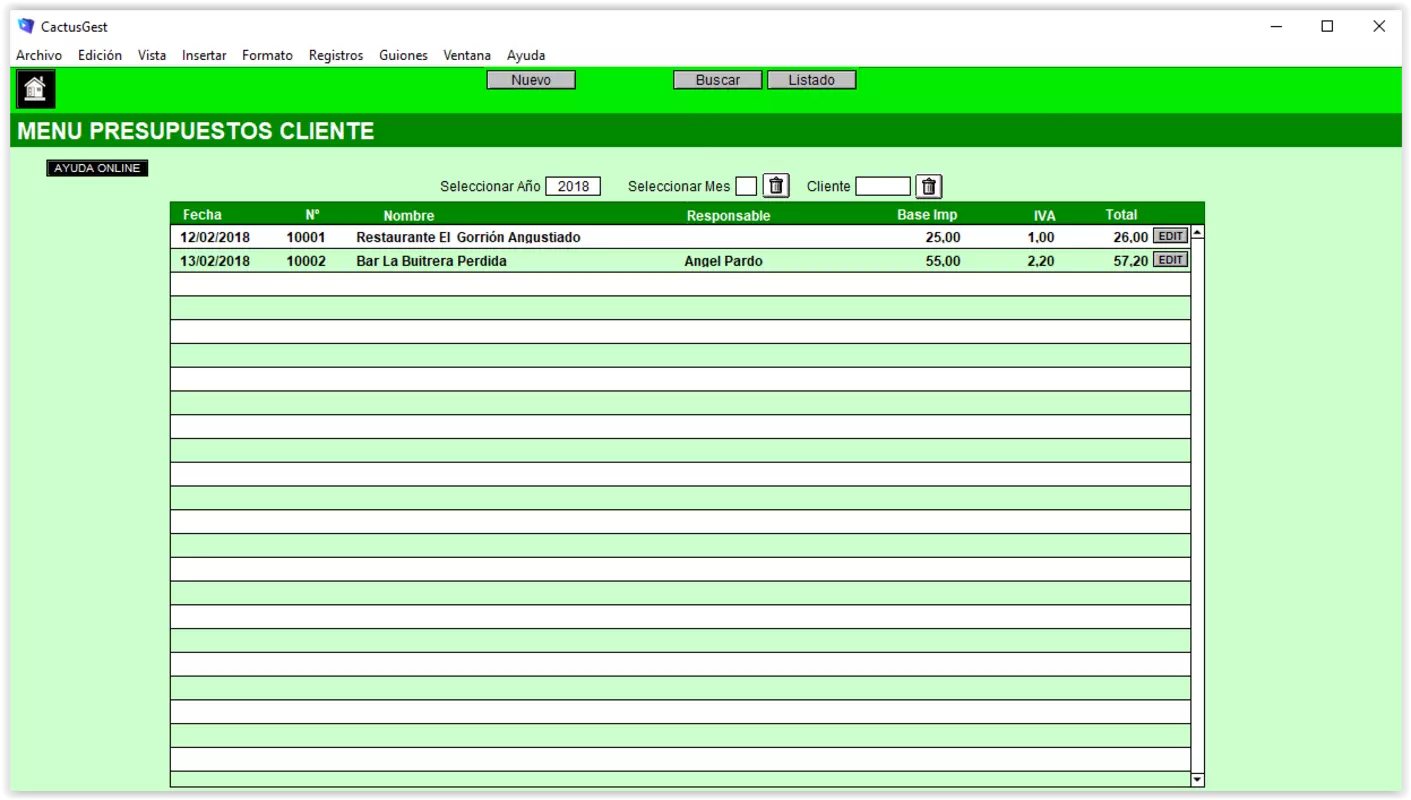Minimize the CactusGest window

[1276, 27]
